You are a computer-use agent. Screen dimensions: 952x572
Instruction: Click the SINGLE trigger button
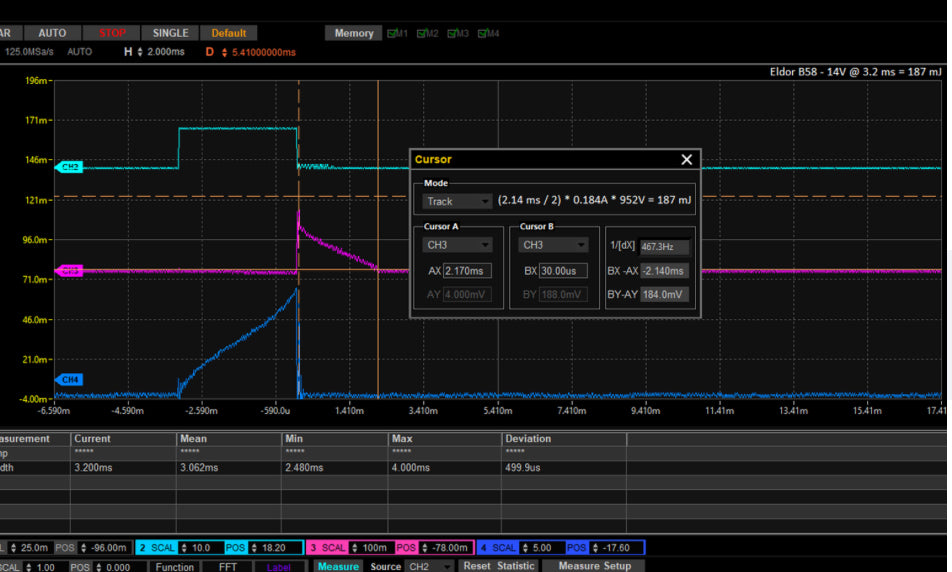[x=170, y=33]
